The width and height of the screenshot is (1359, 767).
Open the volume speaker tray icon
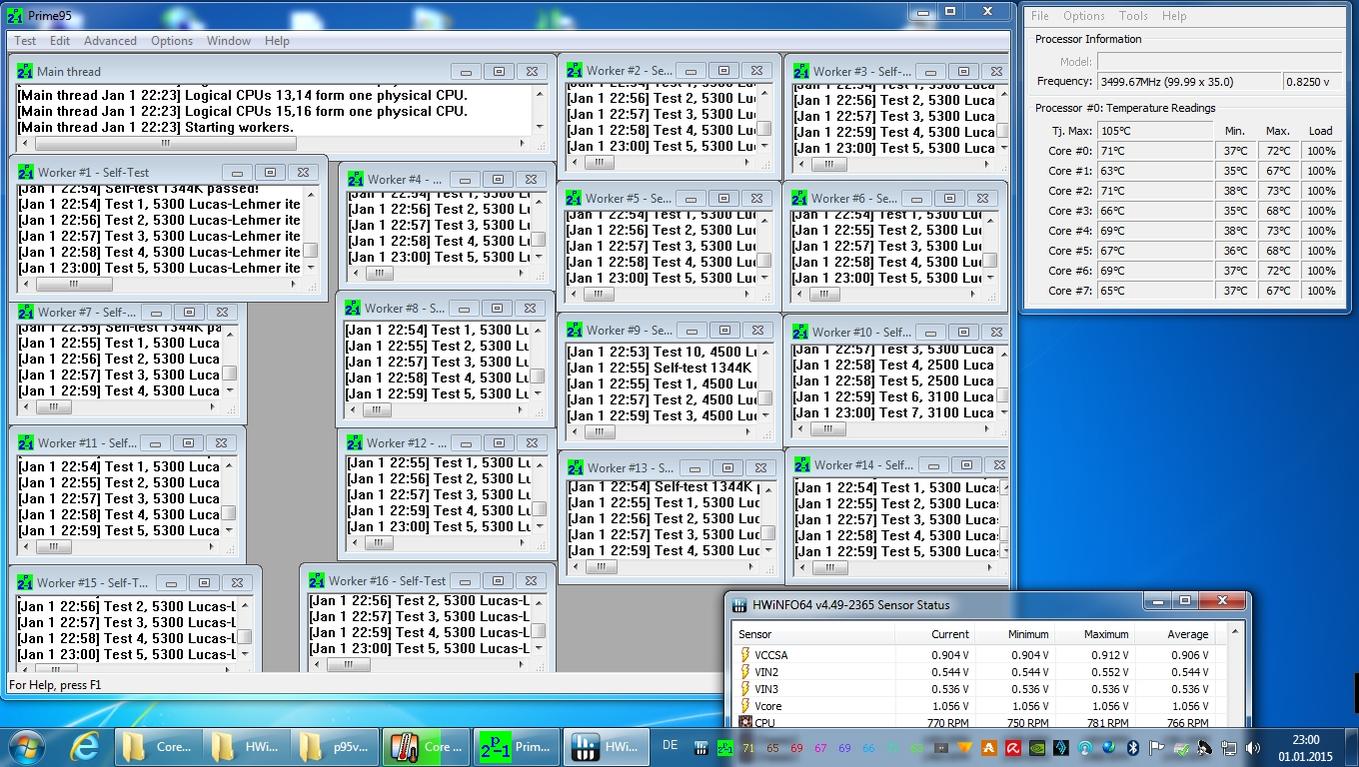(1253, 747)
